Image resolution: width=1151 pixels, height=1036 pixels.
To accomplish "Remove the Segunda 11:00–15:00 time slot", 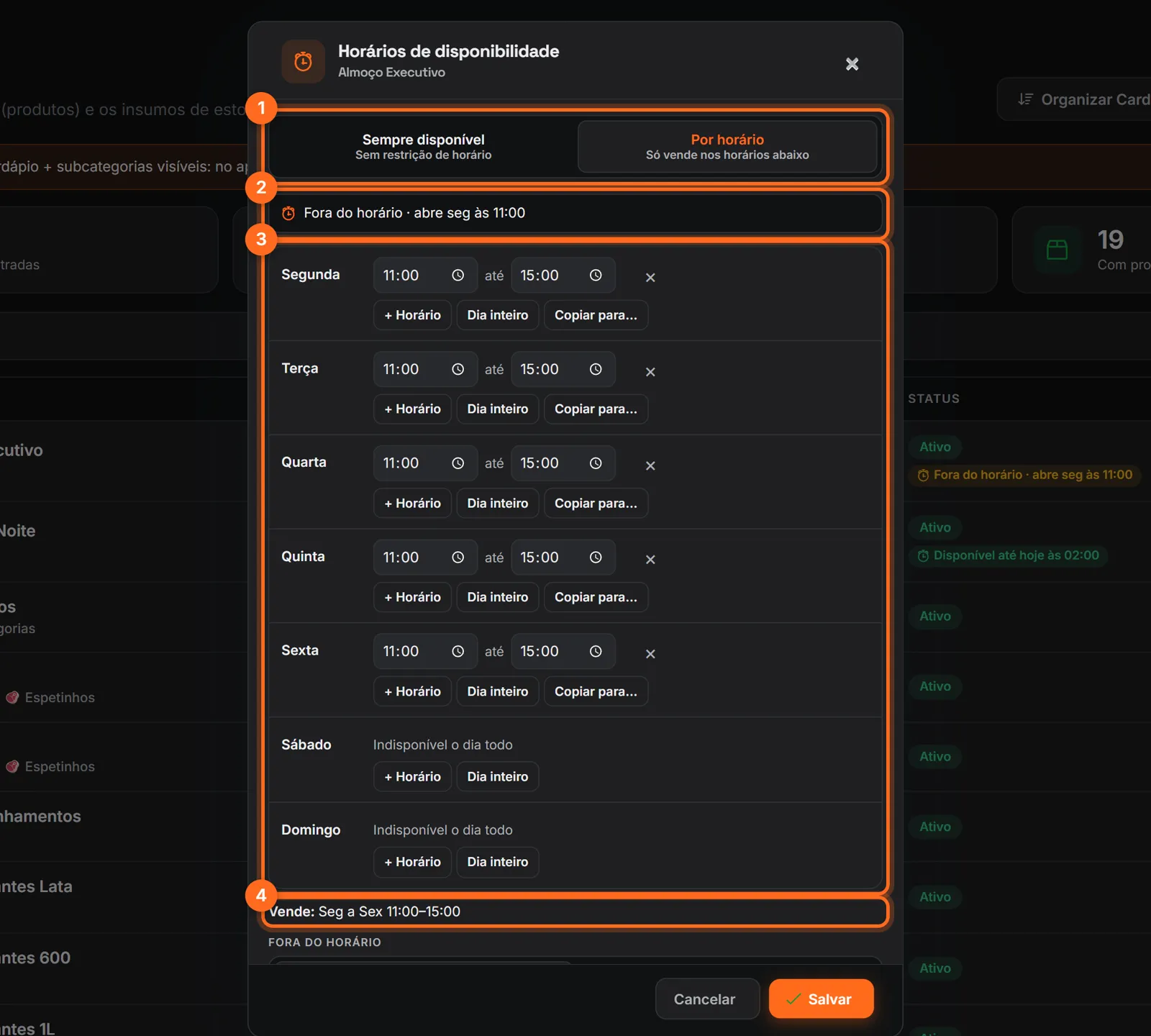I will click(650, 277).
